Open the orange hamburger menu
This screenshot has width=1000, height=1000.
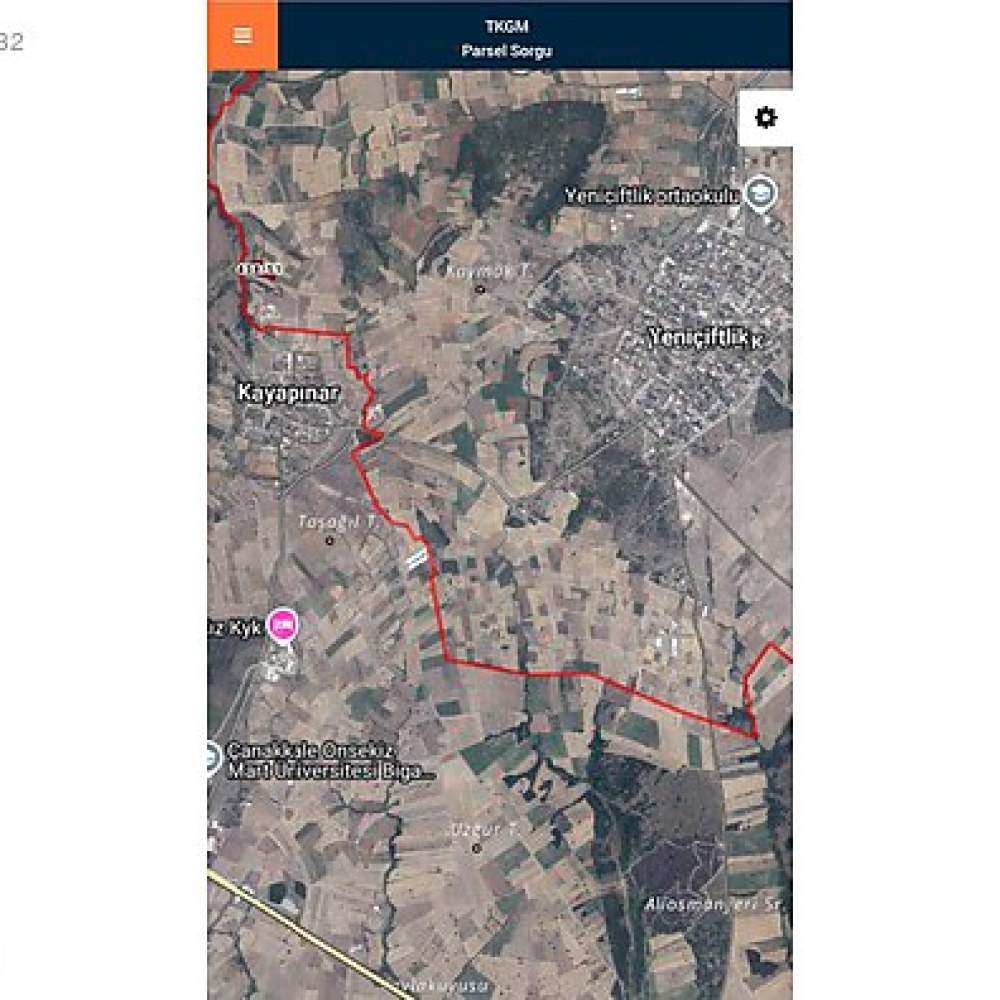pos(242,35)
